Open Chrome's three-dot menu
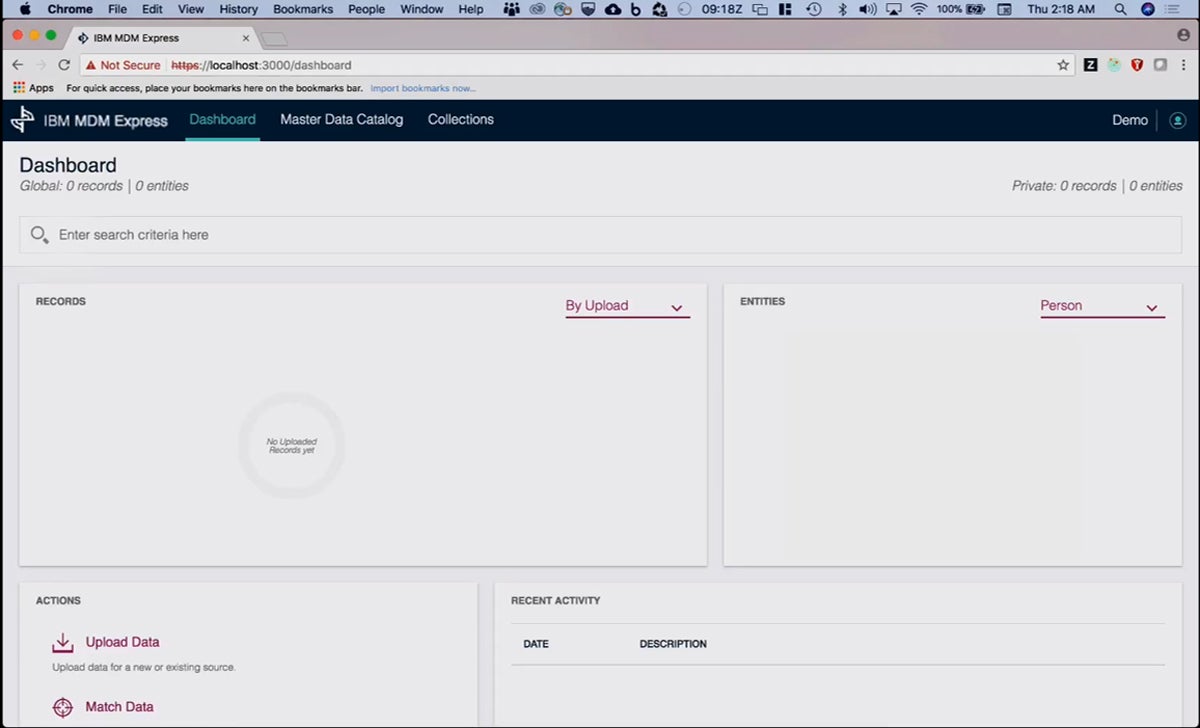Image resolution: width=1200 pixels, height=728 pixels. 1184,65
